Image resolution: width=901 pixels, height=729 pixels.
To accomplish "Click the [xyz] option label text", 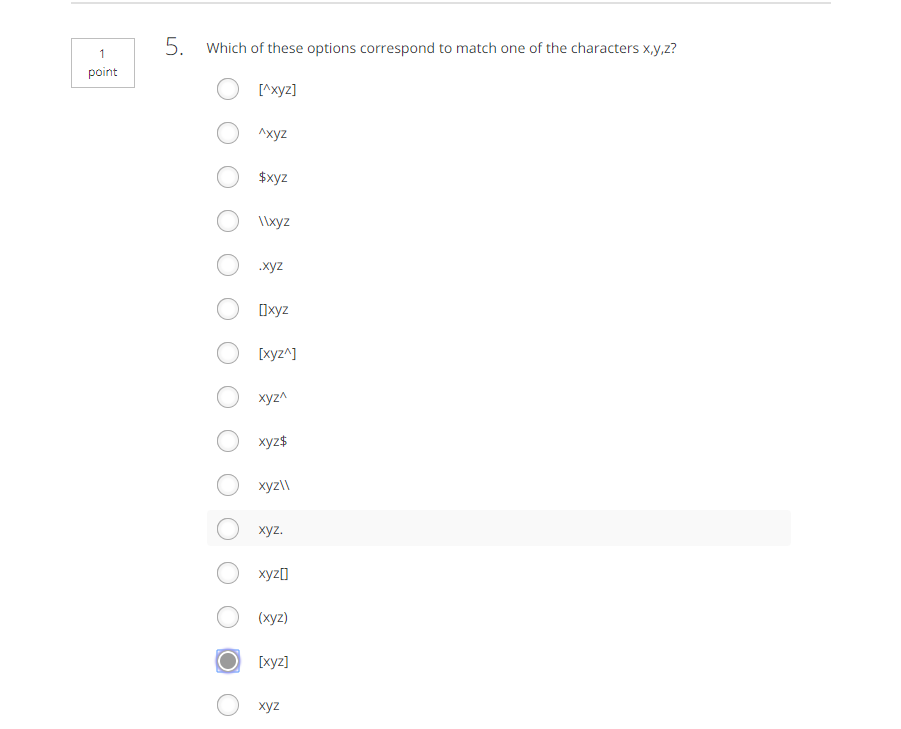I will 274,661.
